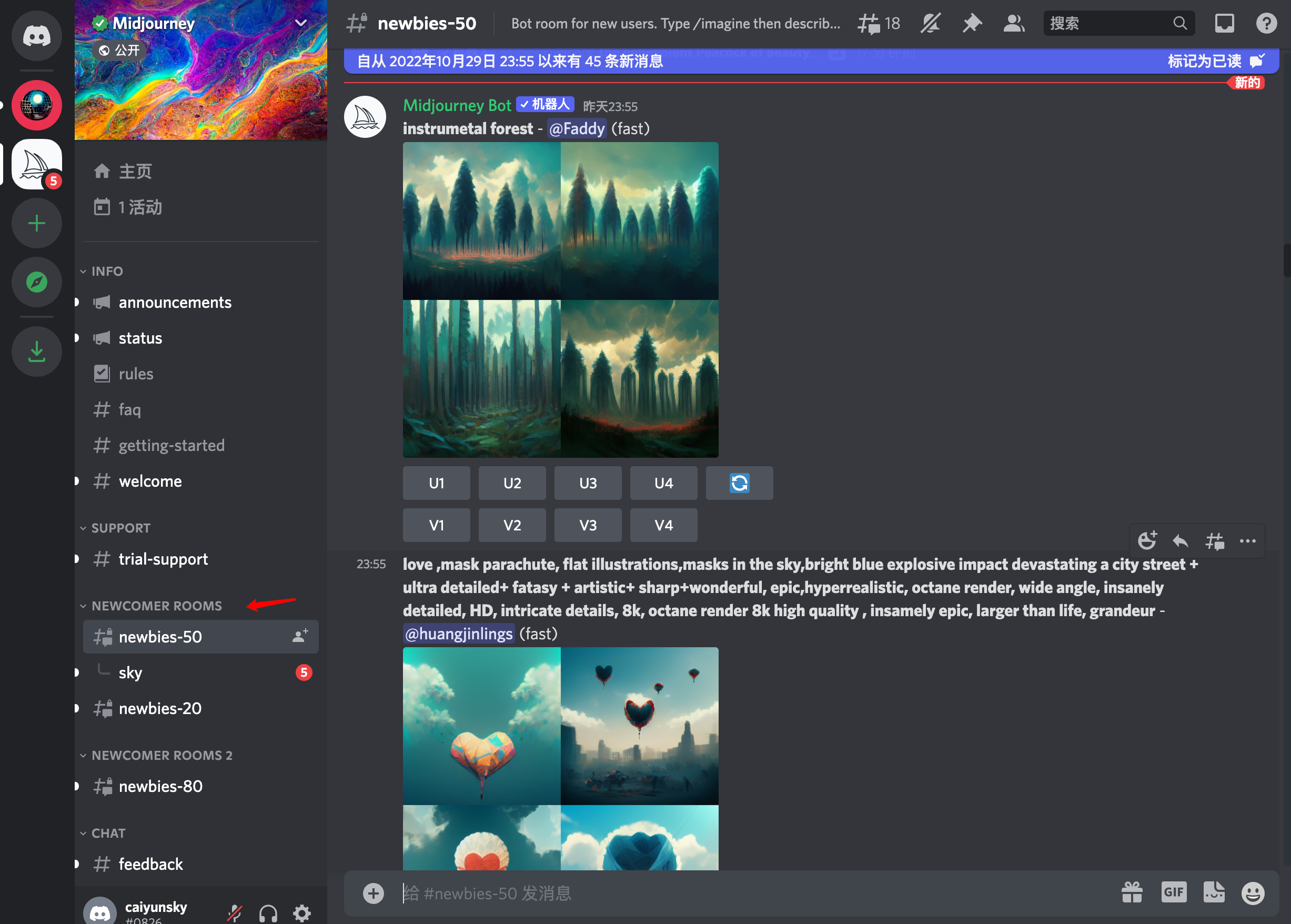Image resolution: width=1291 pixels, height=924 pixels.
Task: Open the emoji picker smiley icon
Action: click(1253, 893)
